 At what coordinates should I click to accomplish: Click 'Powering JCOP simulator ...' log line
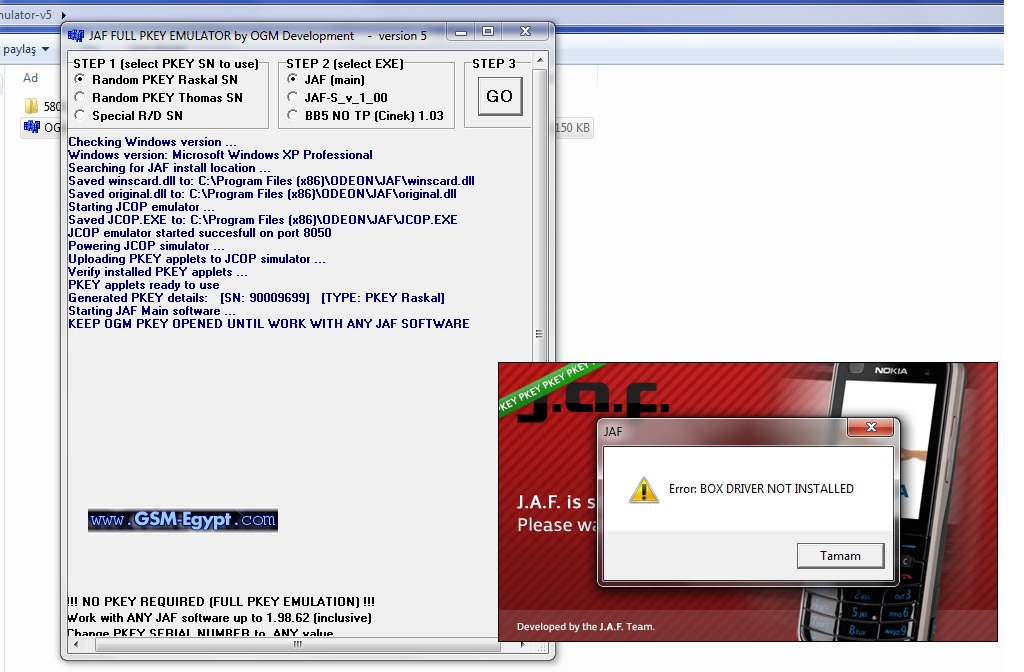146,246
